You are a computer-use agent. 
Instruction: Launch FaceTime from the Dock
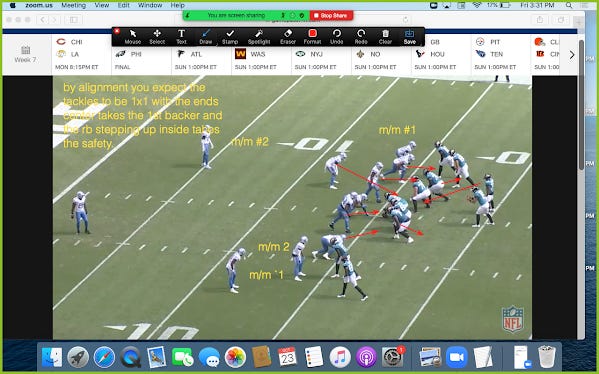click(x=183, y=357)
